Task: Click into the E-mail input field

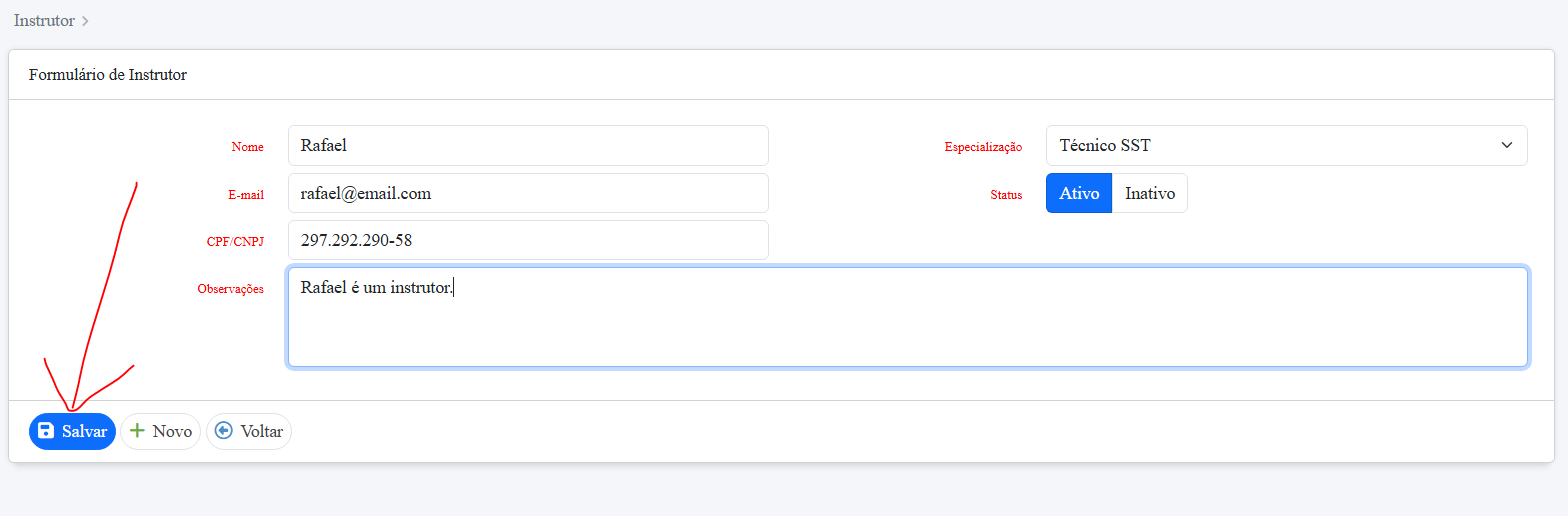Action: [527, 193]
